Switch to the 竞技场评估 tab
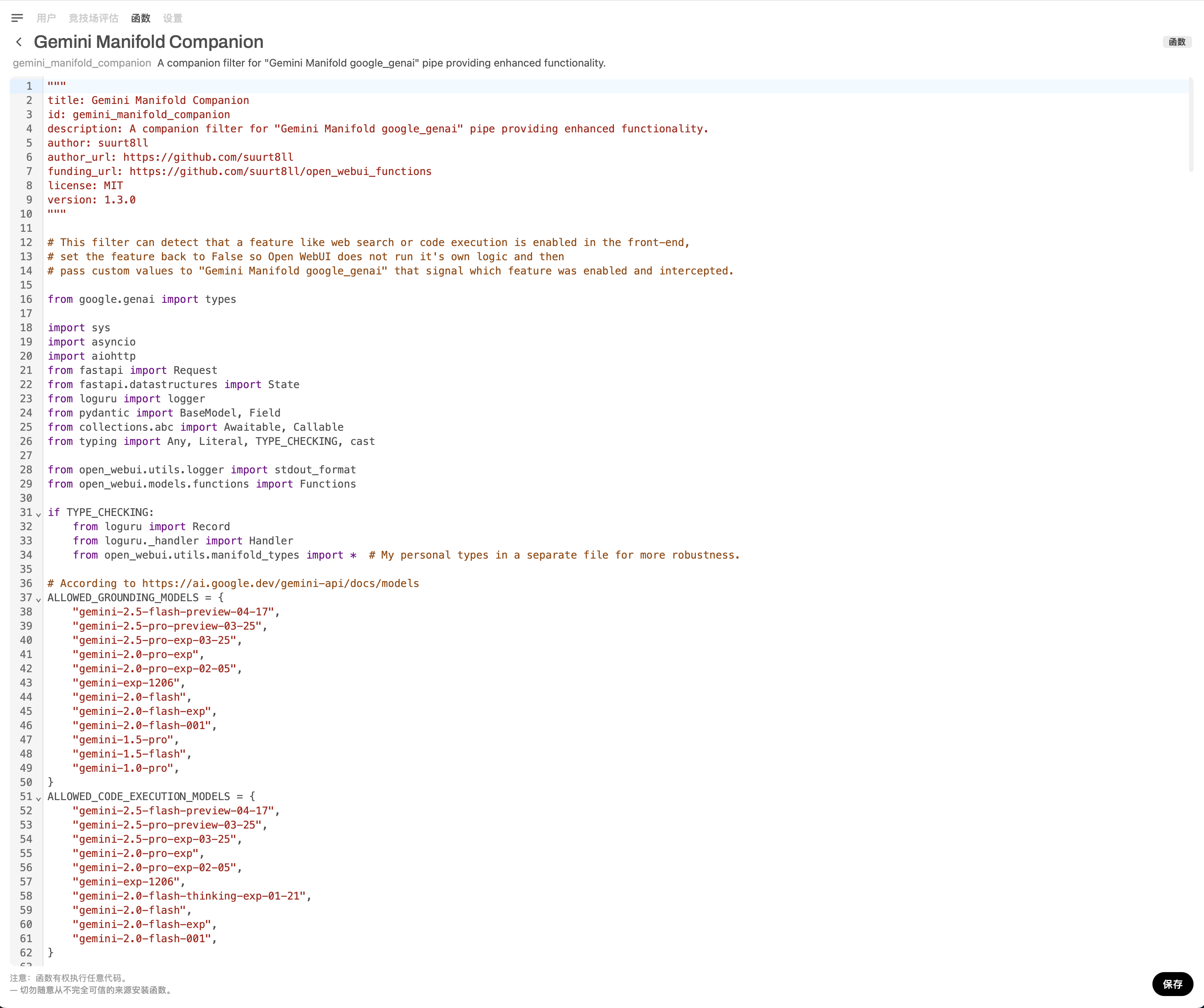 tap(93, 18)
